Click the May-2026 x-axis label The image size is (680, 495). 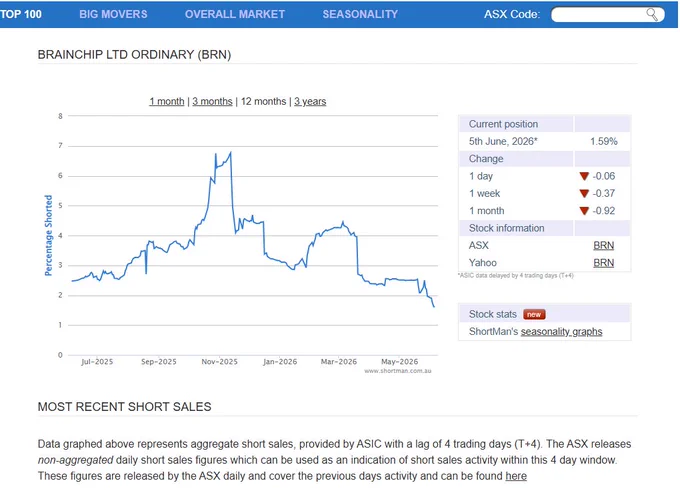(399, 362)
